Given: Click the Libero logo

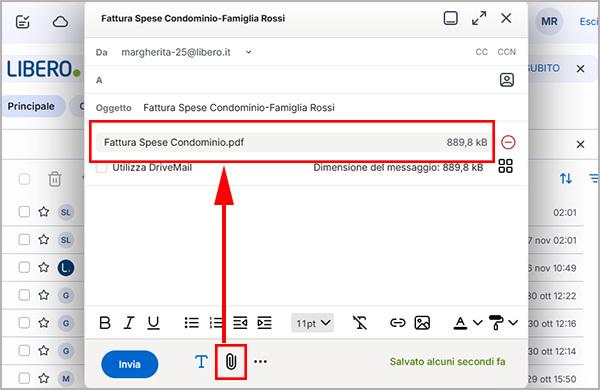Looking at the screenshot, I should click(x=43, y=69).
